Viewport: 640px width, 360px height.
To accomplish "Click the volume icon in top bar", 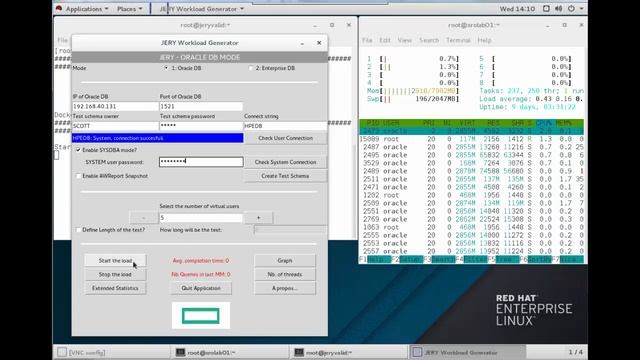I will [558, 9].
